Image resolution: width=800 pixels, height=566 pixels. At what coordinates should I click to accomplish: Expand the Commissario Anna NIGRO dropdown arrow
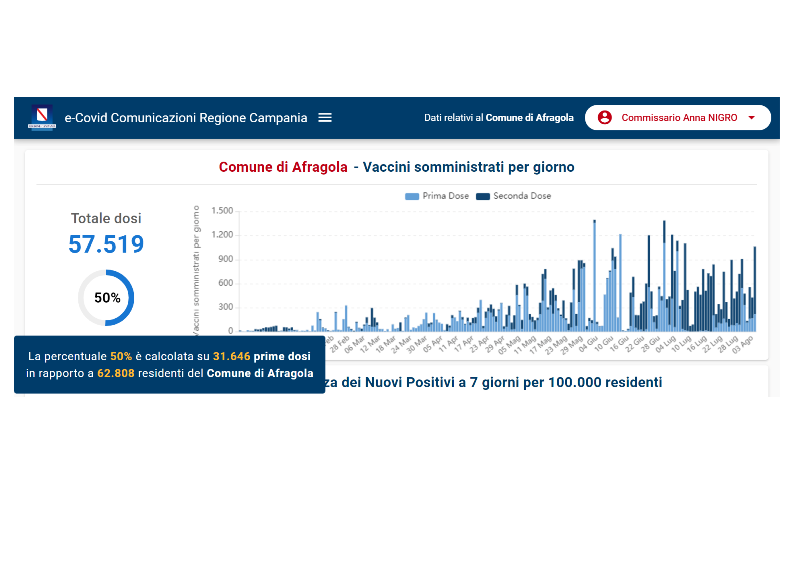pyautogui.click(x=752, y=117)
